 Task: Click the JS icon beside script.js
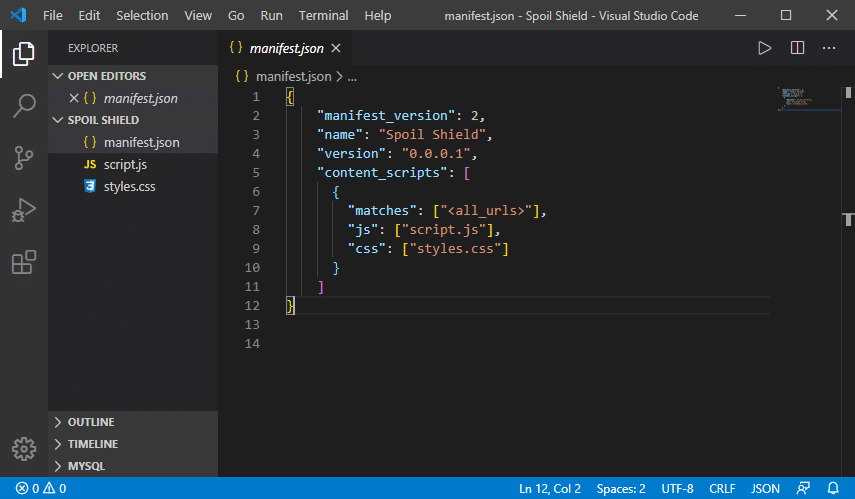(90, 164)
